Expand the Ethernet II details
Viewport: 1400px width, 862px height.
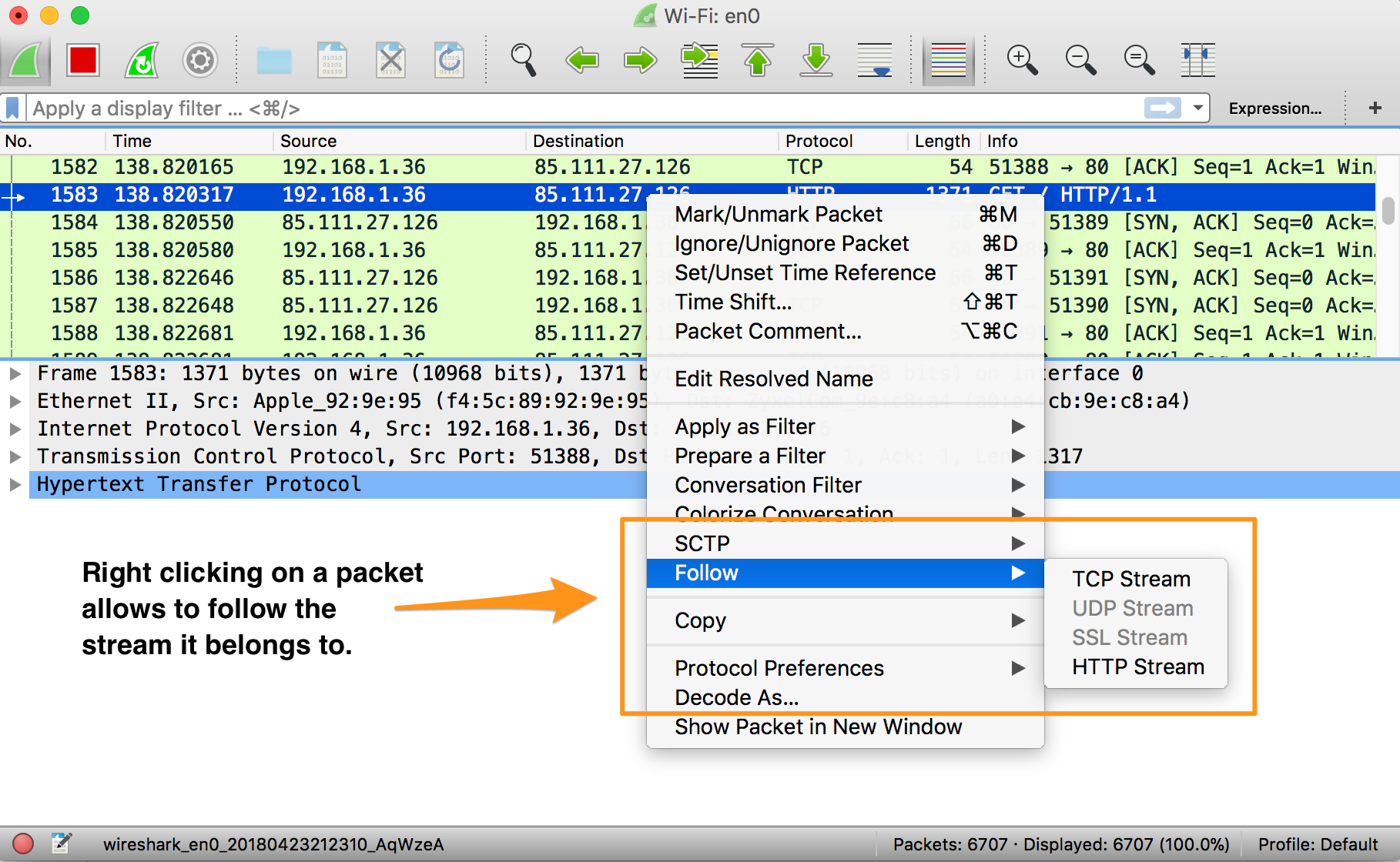pyautogui.click(x=15, y=402)
